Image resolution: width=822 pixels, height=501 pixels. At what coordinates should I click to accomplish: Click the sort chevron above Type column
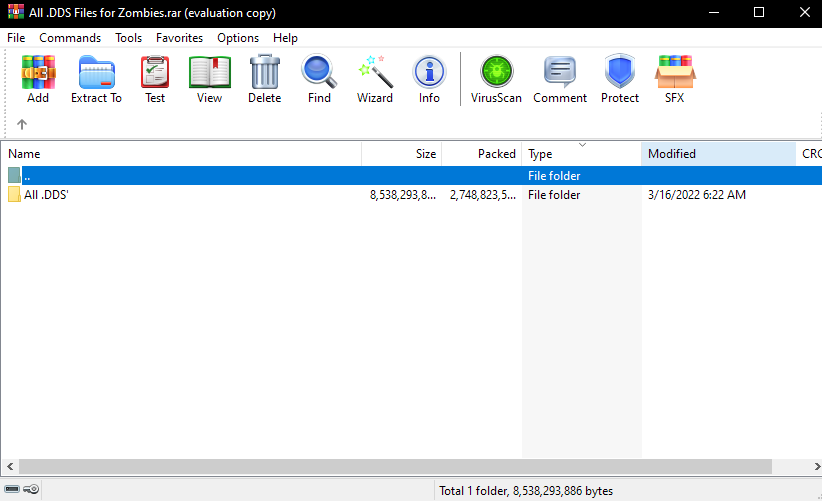pos(582,145)
